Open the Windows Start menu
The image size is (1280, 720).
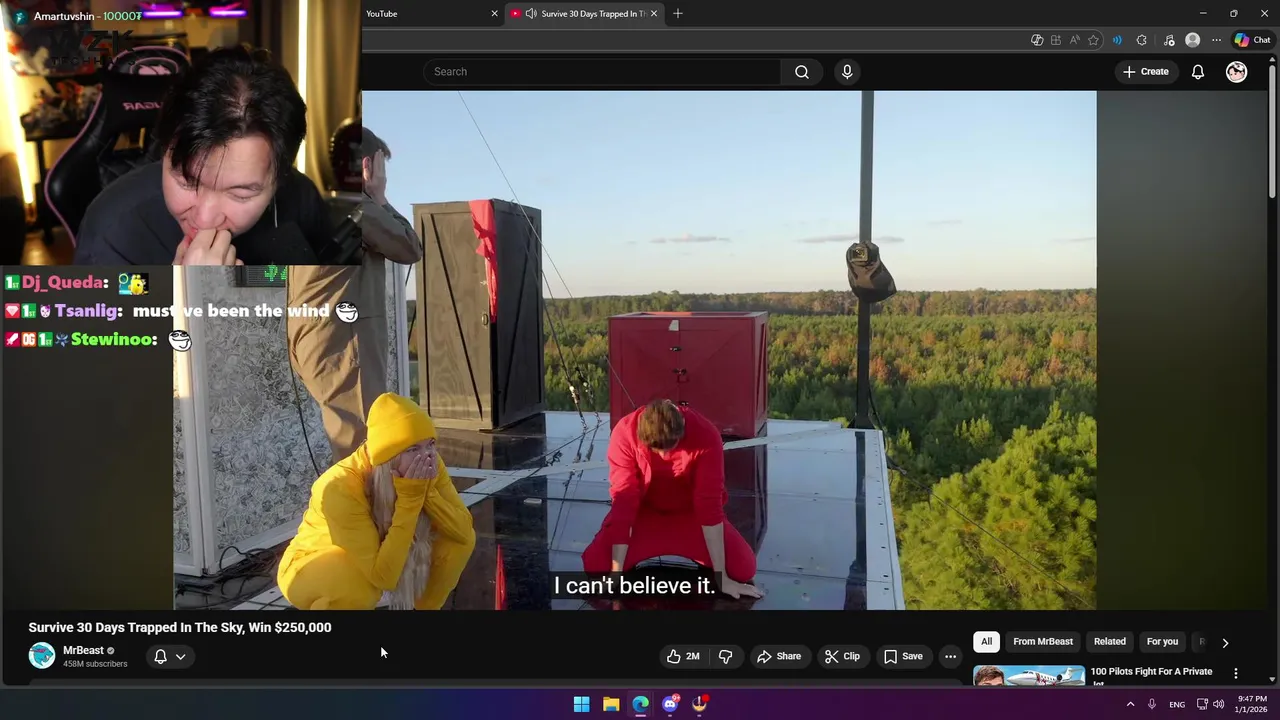click(581, 704)
